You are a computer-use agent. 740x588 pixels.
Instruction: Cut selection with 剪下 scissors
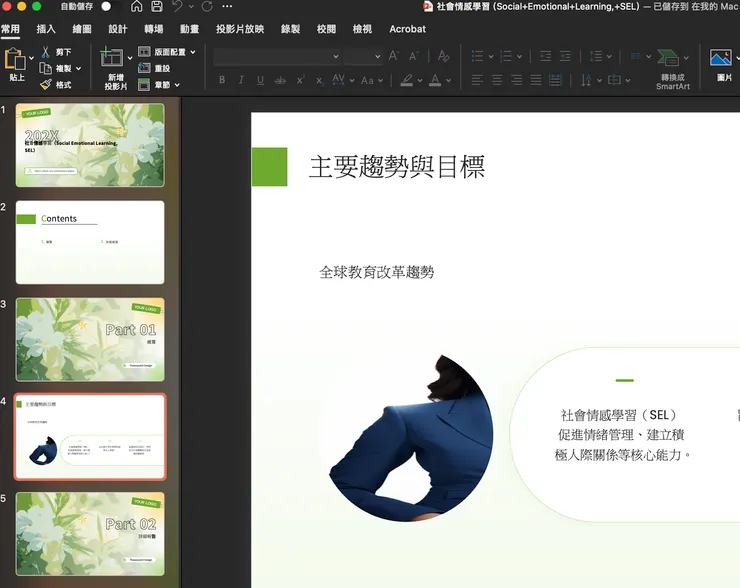pos(56,52)
